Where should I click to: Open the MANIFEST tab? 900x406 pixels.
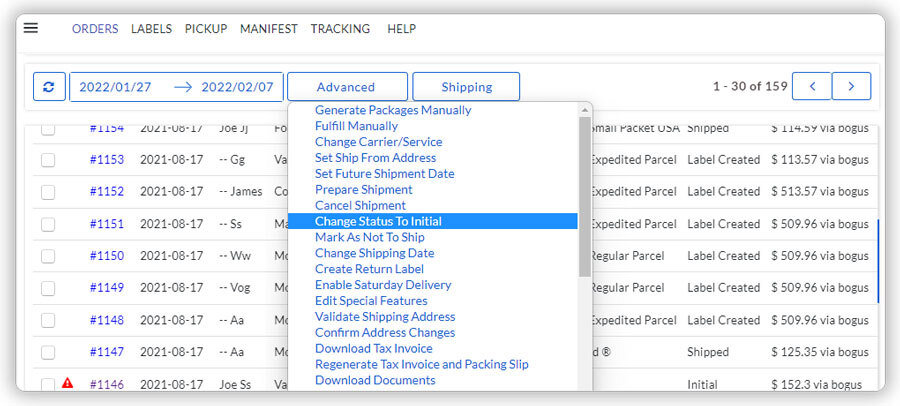pos(268,29)
